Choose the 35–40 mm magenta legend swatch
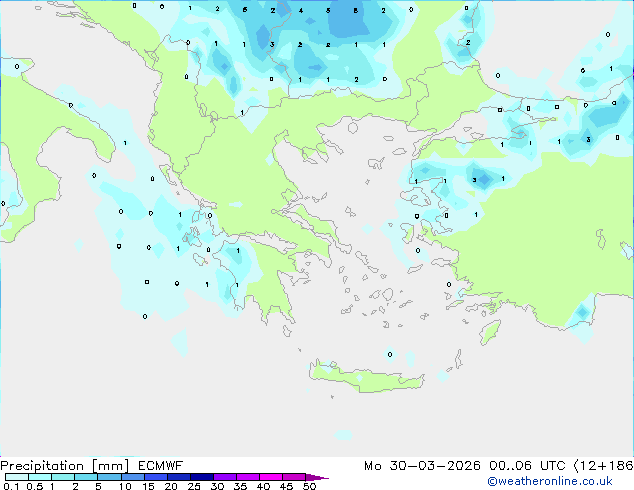 coord(247,477)
